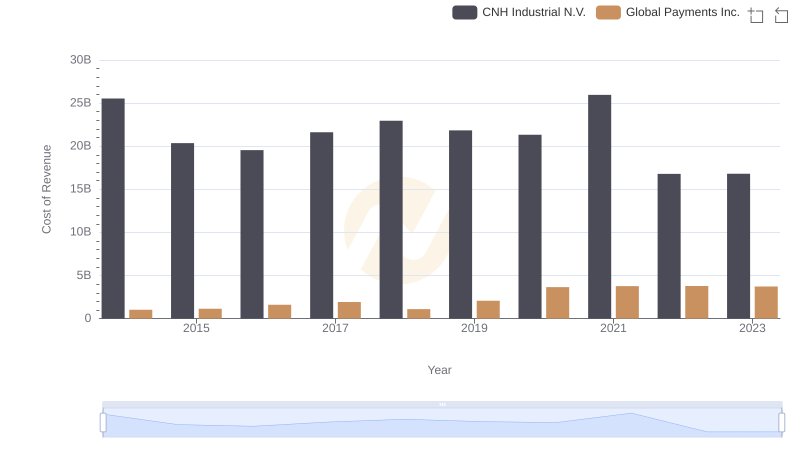This screenshot has width=800, height=461.
Task: Toggle CNH Industrial N.V. legend series
Action: pyautogui.click(x=519, y=12)
